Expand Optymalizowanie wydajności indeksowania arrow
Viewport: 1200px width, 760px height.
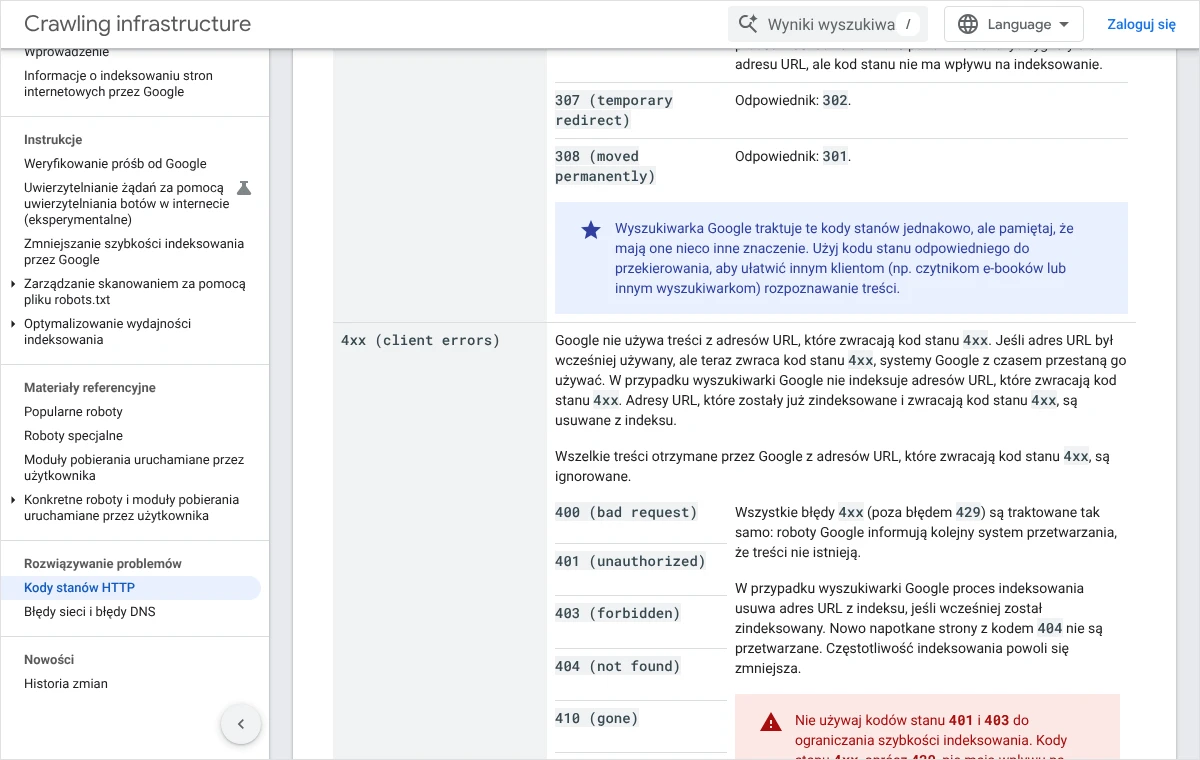[x=13, y=324]
